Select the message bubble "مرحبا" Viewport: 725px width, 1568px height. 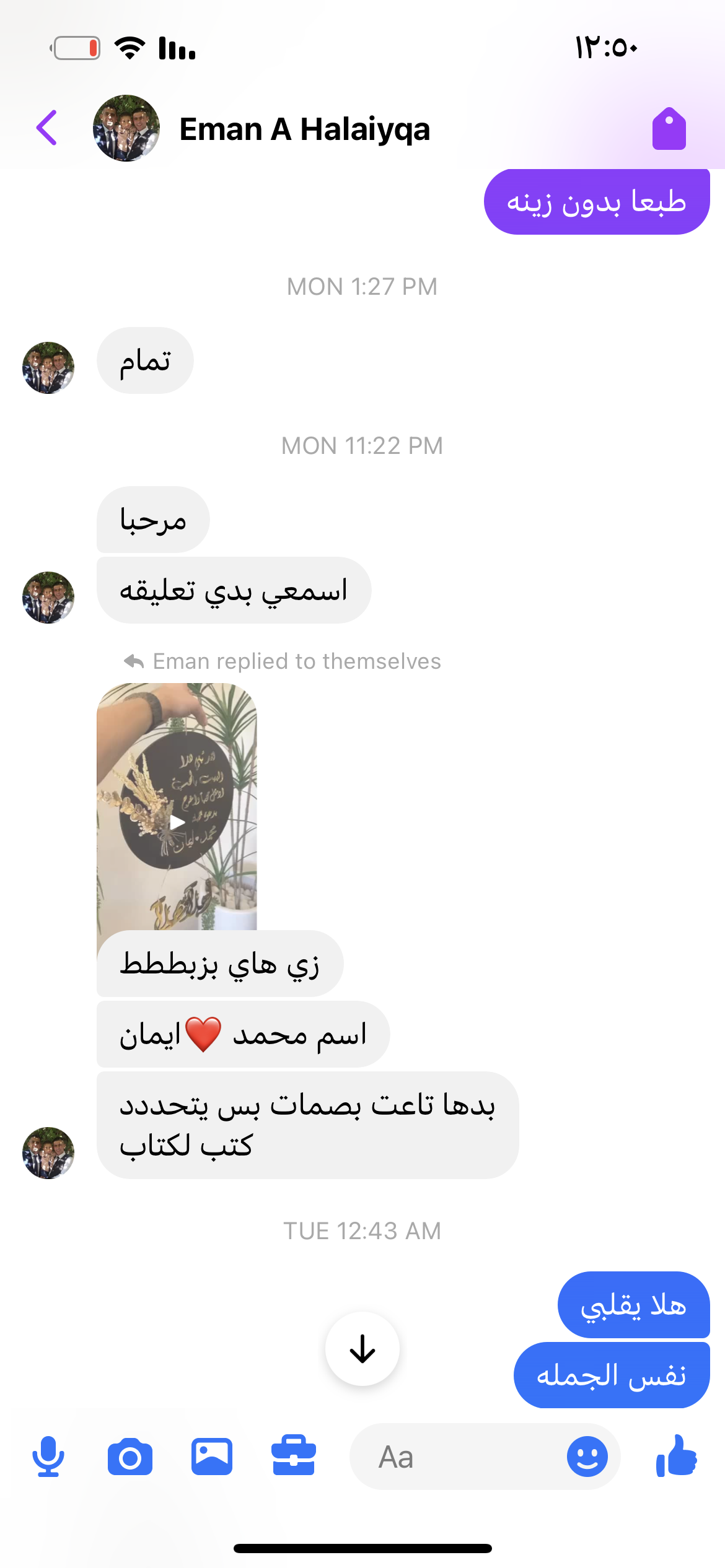(x=153, y=520)
